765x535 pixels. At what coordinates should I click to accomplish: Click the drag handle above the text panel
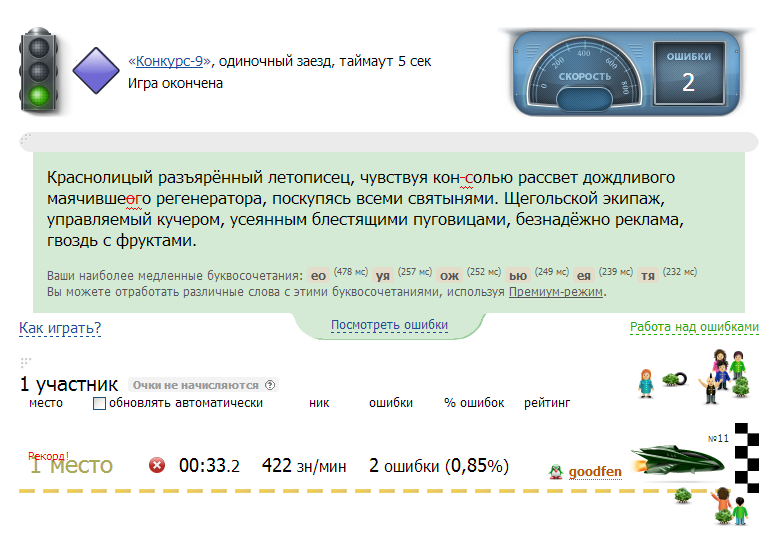coord(25,139)
